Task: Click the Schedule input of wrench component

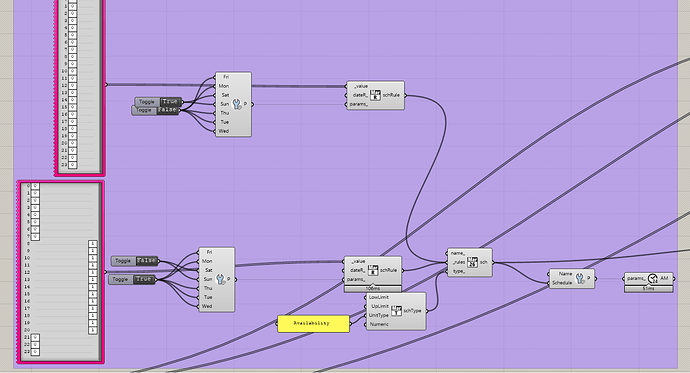Action: (562, 283)
